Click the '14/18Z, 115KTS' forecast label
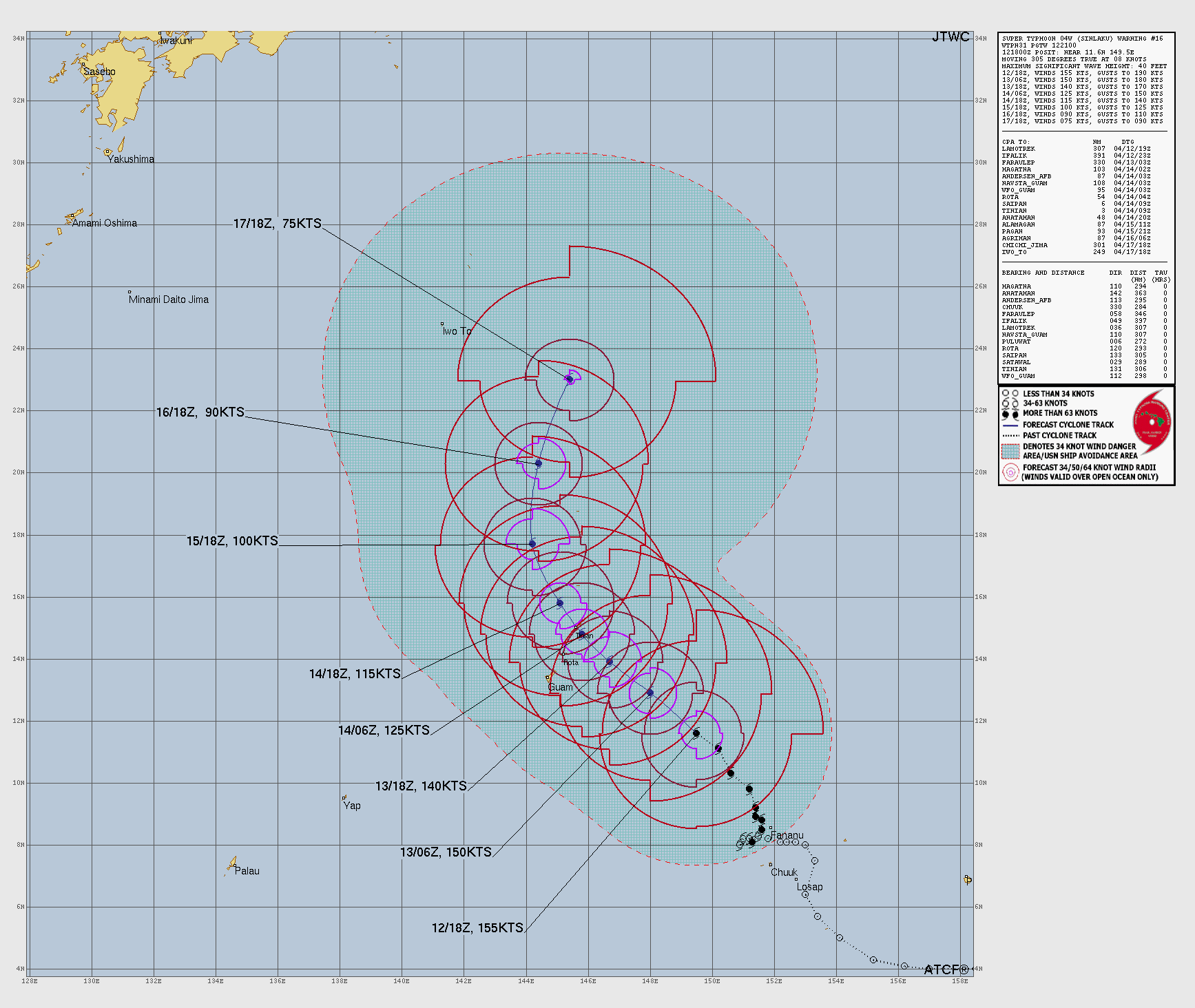 pyautogui.click(x=355, y=674)
